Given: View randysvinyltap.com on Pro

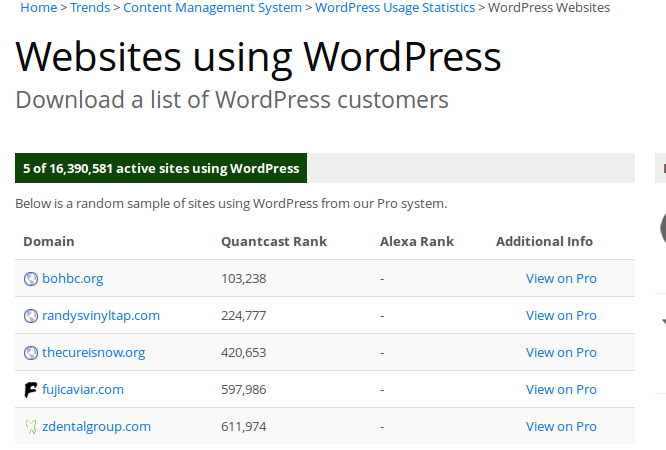Looking at the screenshot, I should [x=561, y=316].
